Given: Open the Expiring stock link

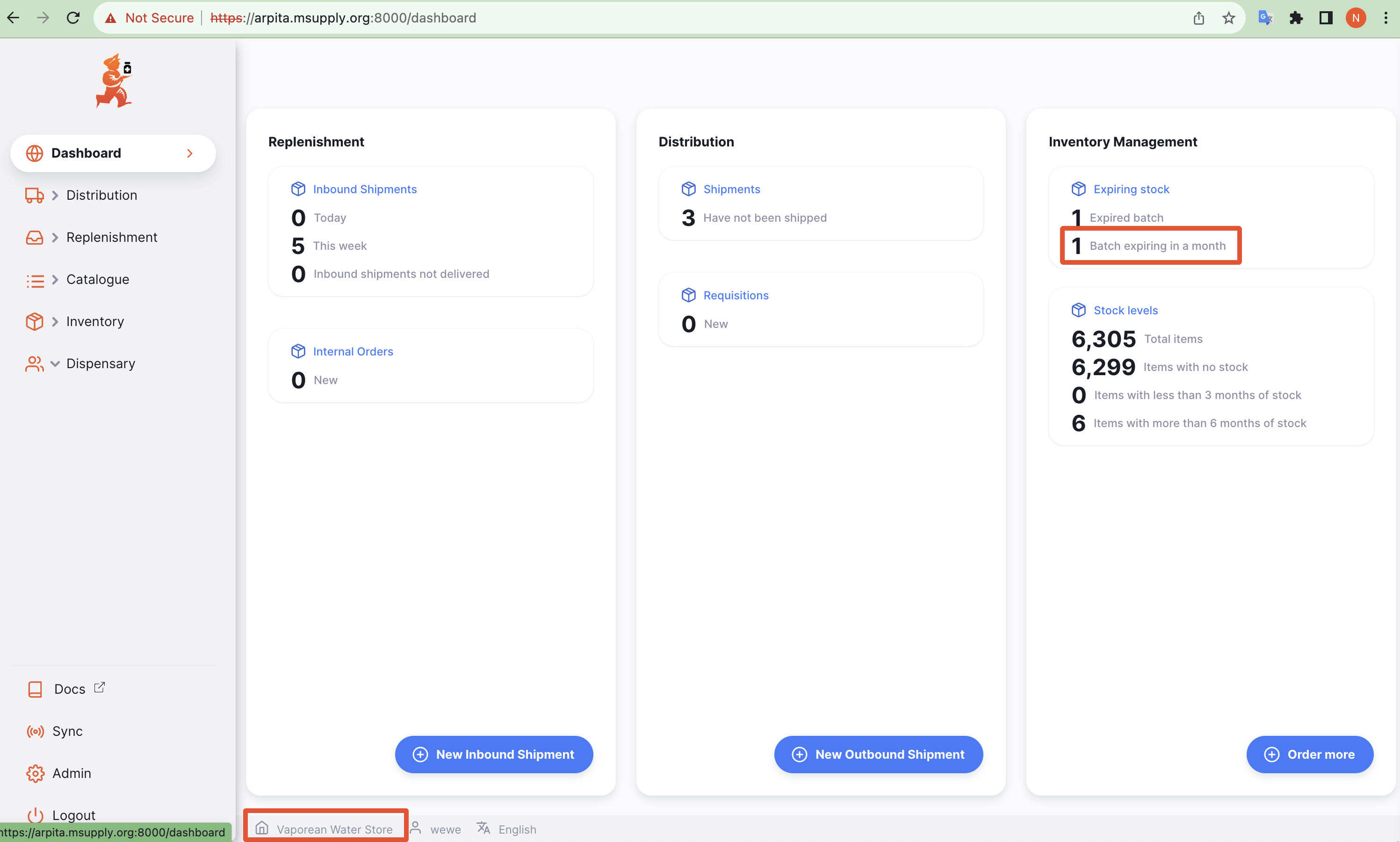Looking at the screenshot, I should tap(1131, 189).
